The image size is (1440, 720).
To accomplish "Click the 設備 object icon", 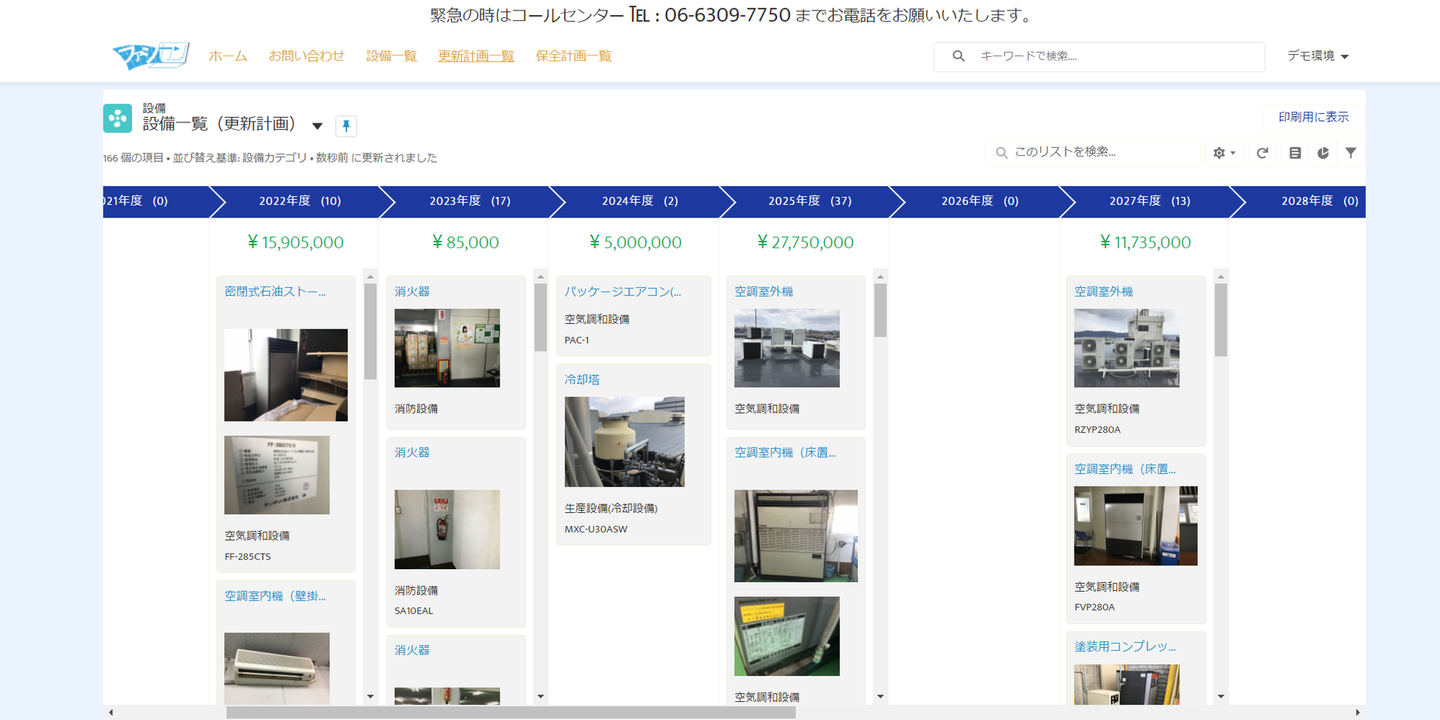I will tap(118, 118).
